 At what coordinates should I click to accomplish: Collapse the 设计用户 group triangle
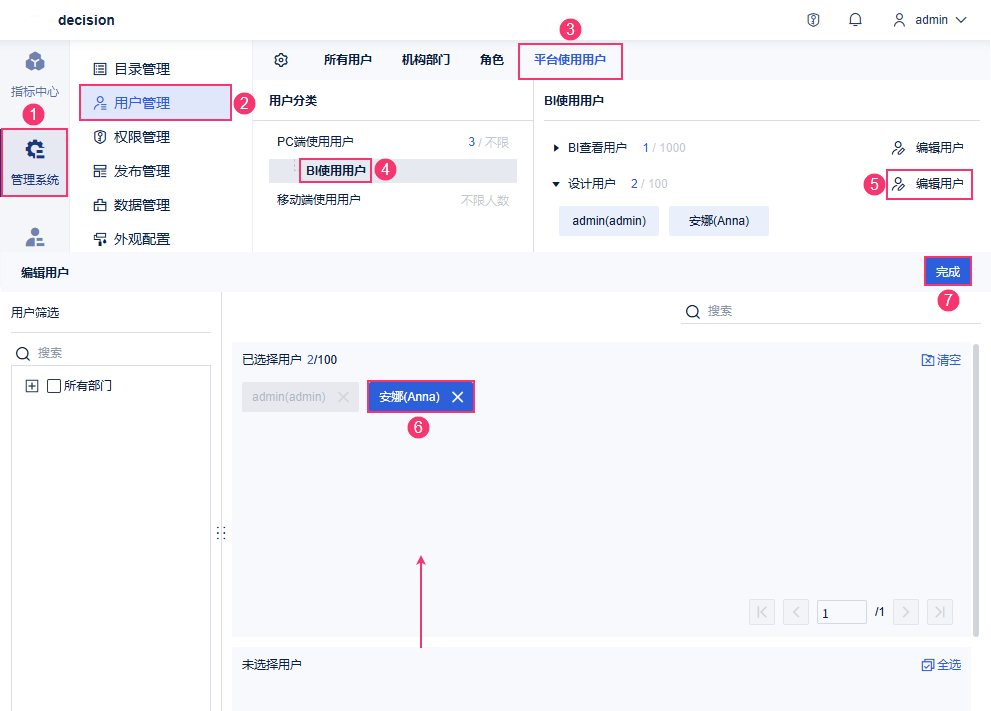tap(556, 184)
